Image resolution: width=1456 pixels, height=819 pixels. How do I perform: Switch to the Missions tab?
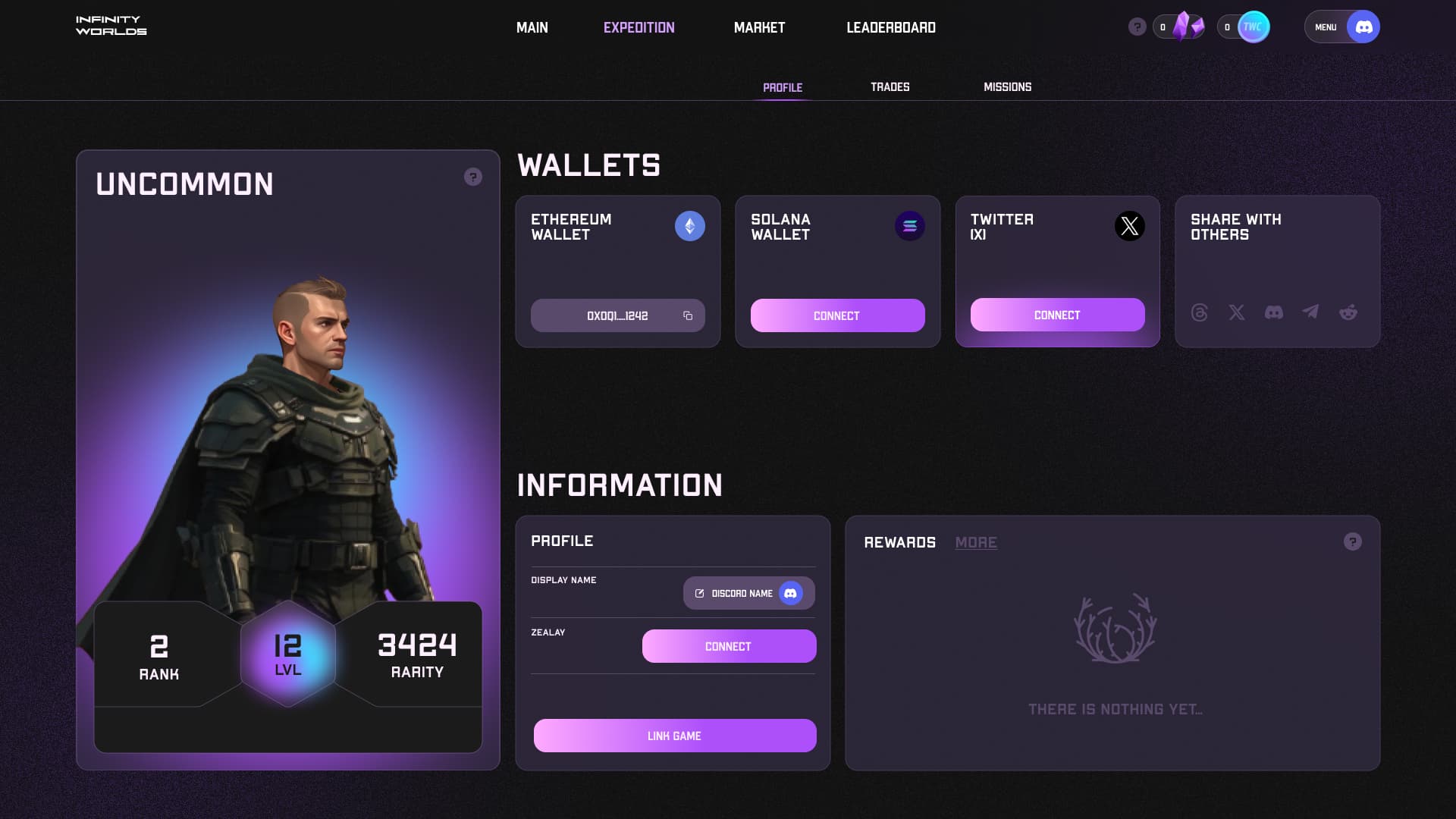[1007, 87]
